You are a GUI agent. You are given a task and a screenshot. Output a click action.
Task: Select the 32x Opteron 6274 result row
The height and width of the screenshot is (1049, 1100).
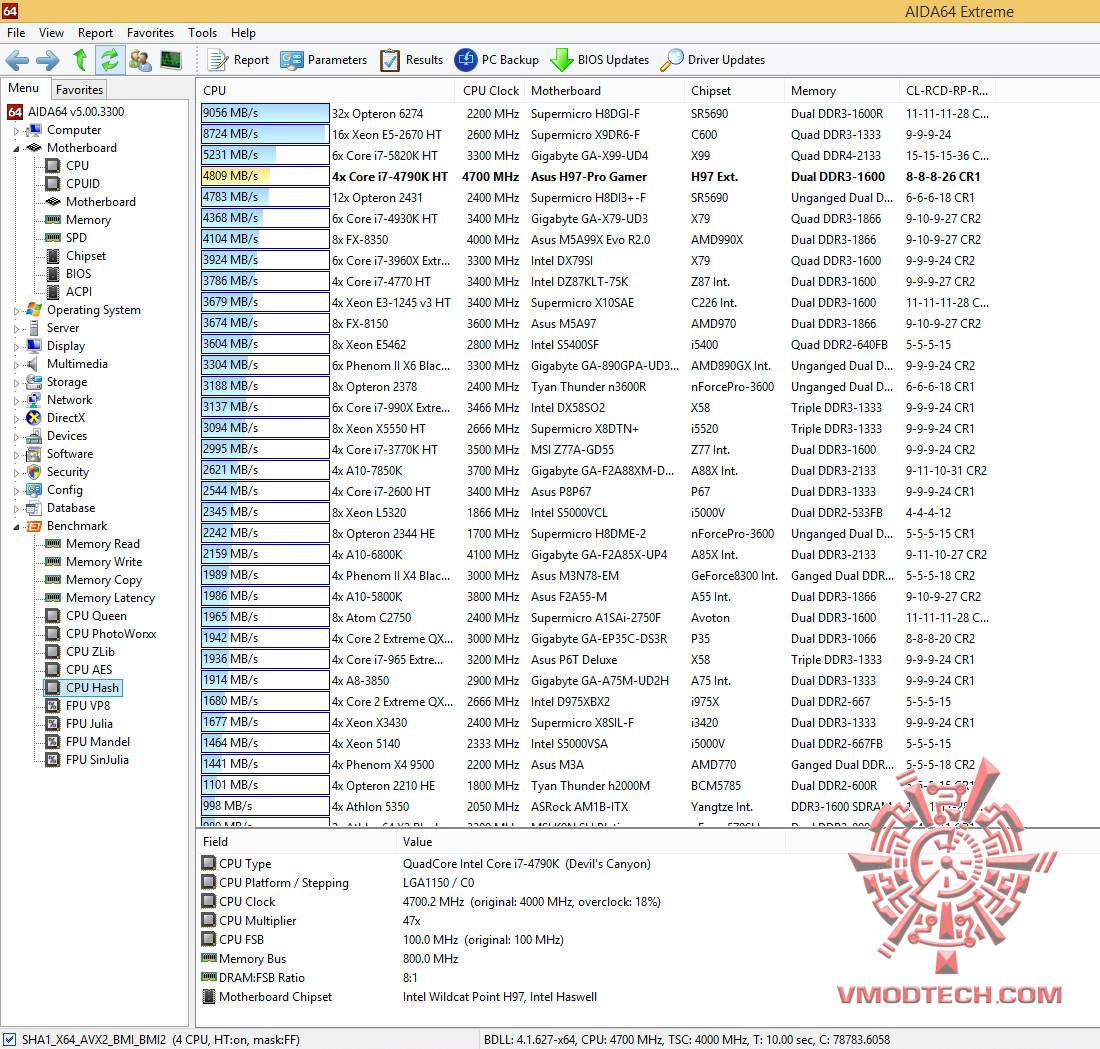[x=596, y=114]
